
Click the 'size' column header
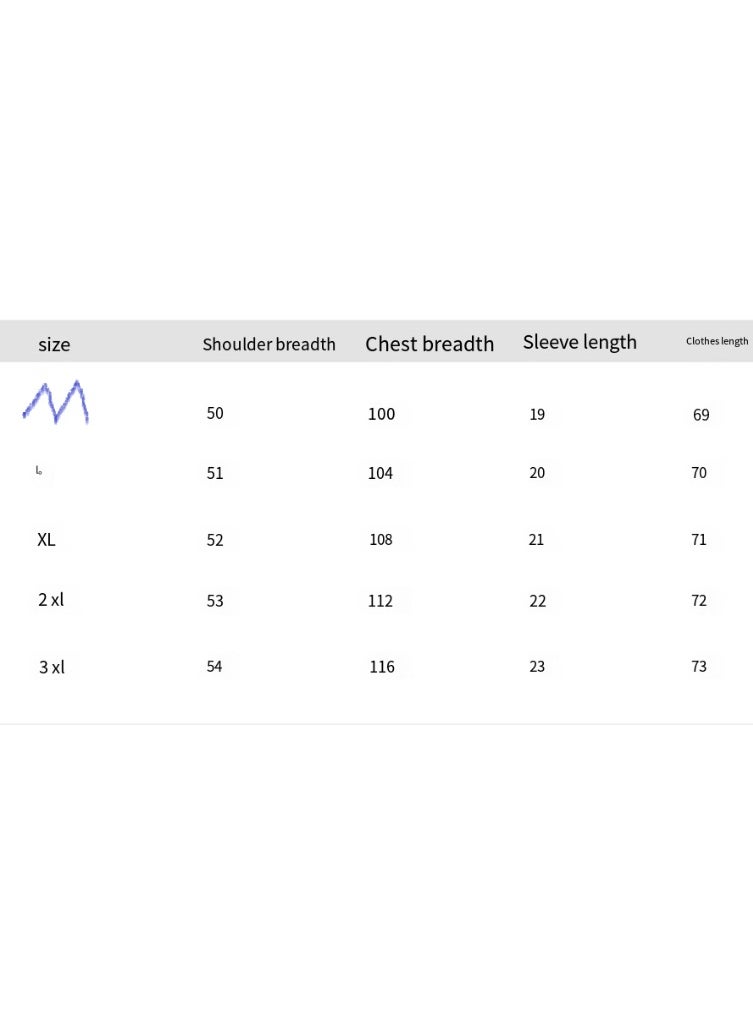[x=54, y=344]
